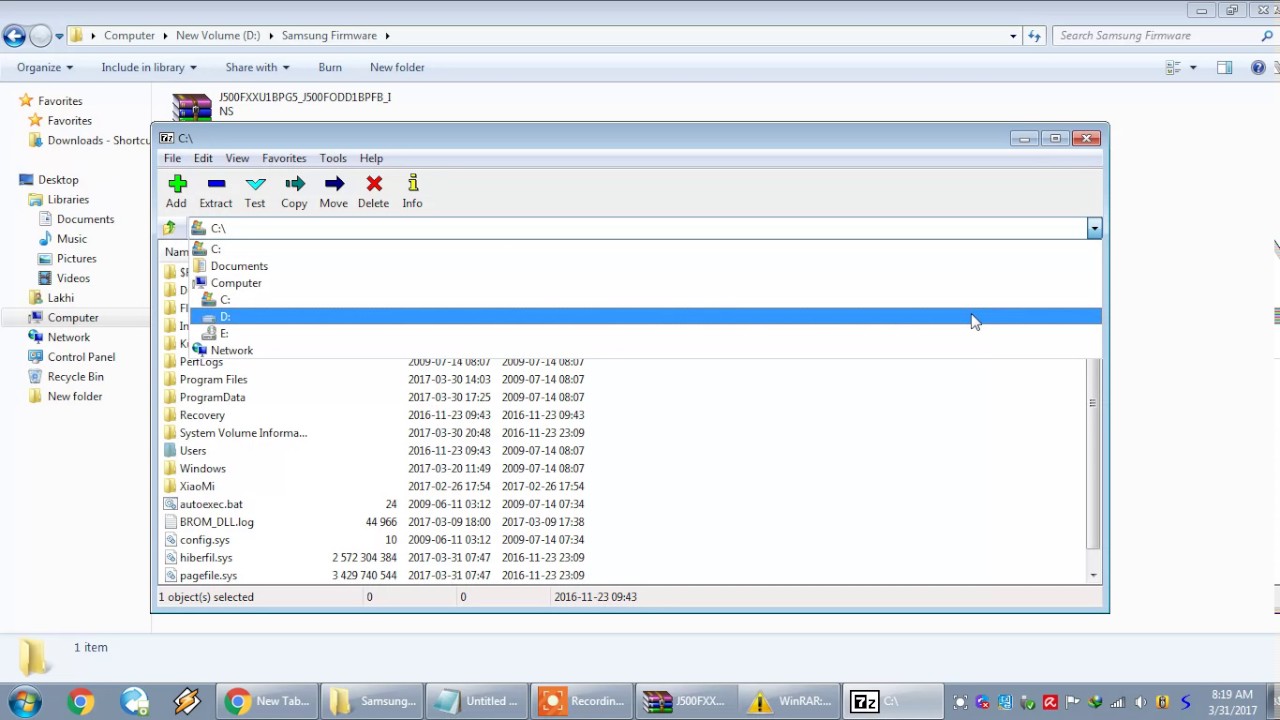This screenshot has height=720, width=1280.
Task: Open the 7-Zip address bar dropdown
Action: 1093,228
